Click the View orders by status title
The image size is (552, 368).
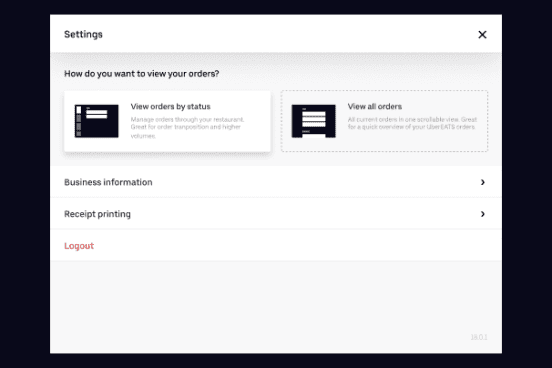coord(170,106)
